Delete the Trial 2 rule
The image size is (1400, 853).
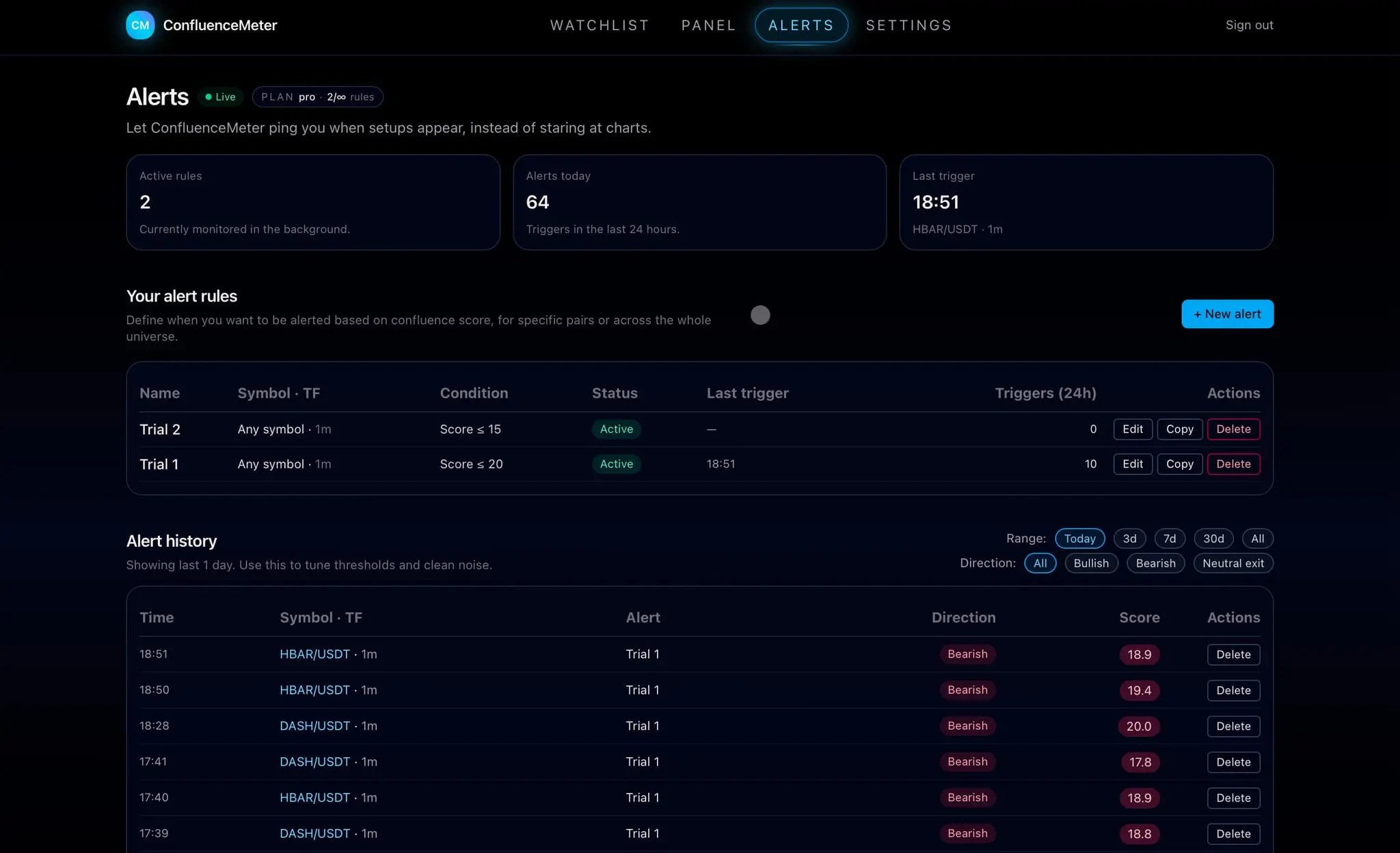click(1233, 429)
